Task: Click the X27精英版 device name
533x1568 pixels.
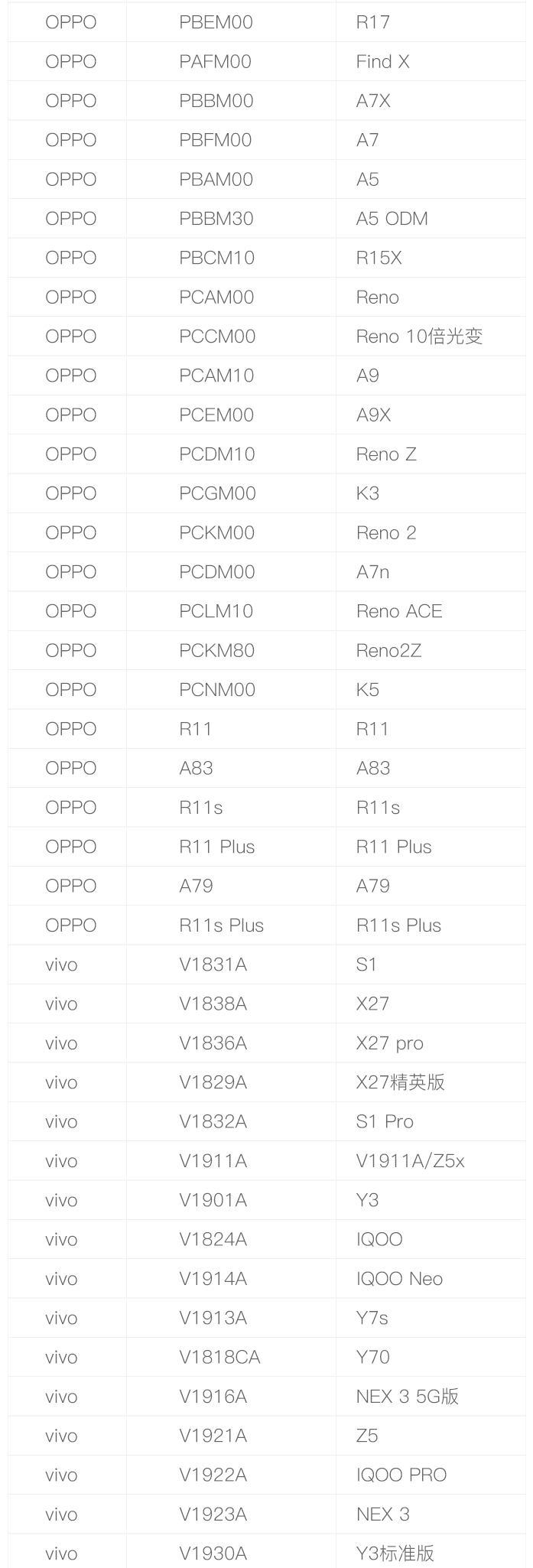Action: point(400,1082)
